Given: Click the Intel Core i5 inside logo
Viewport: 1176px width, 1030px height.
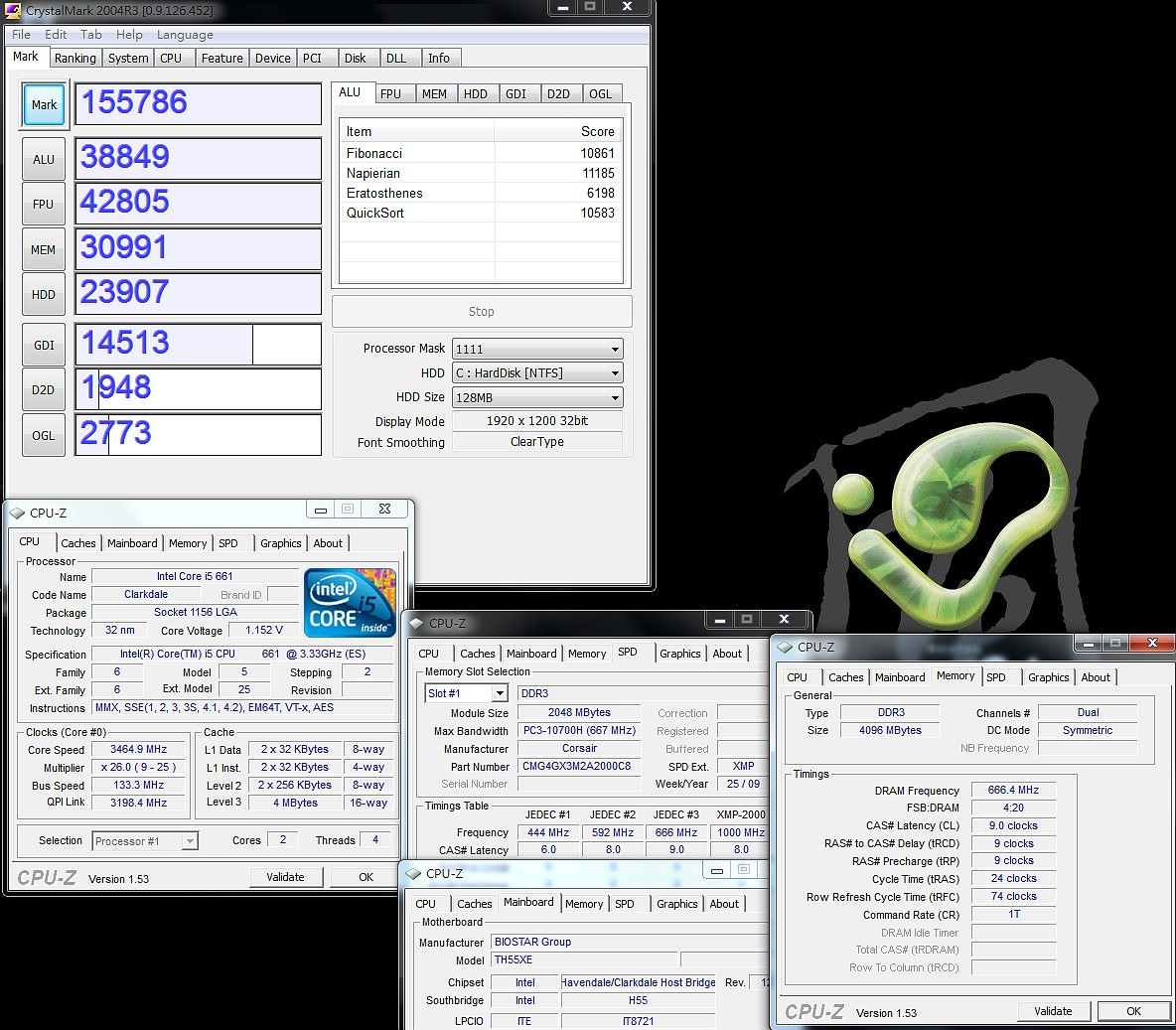Looking at the screenshot, I should pos(350,602).
